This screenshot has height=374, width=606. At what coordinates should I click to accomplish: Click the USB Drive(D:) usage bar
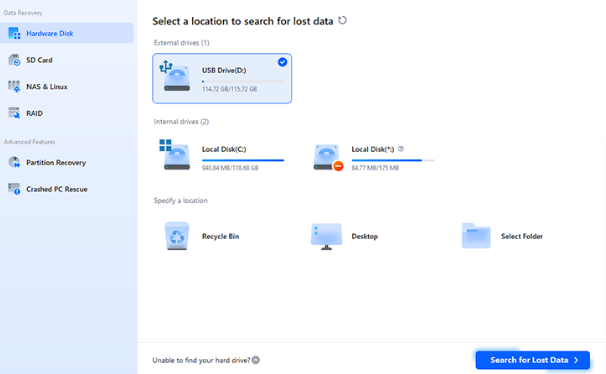[243, 82]
